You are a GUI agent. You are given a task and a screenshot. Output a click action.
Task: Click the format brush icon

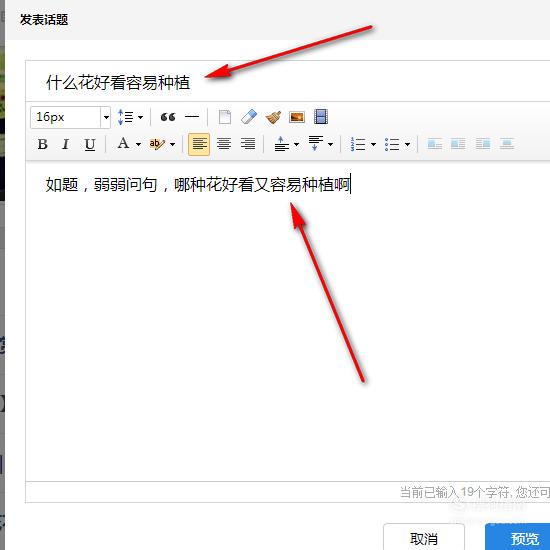(273, 117)
